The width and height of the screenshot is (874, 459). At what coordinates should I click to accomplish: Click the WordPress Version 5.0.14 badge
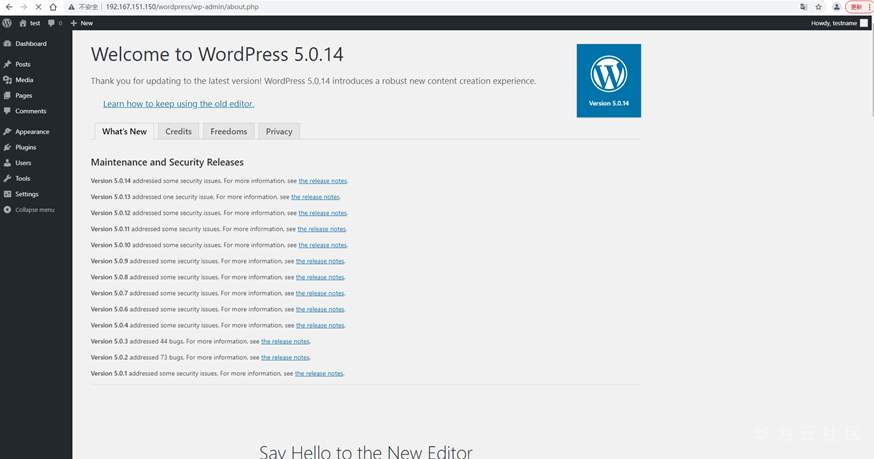(609, 80)
